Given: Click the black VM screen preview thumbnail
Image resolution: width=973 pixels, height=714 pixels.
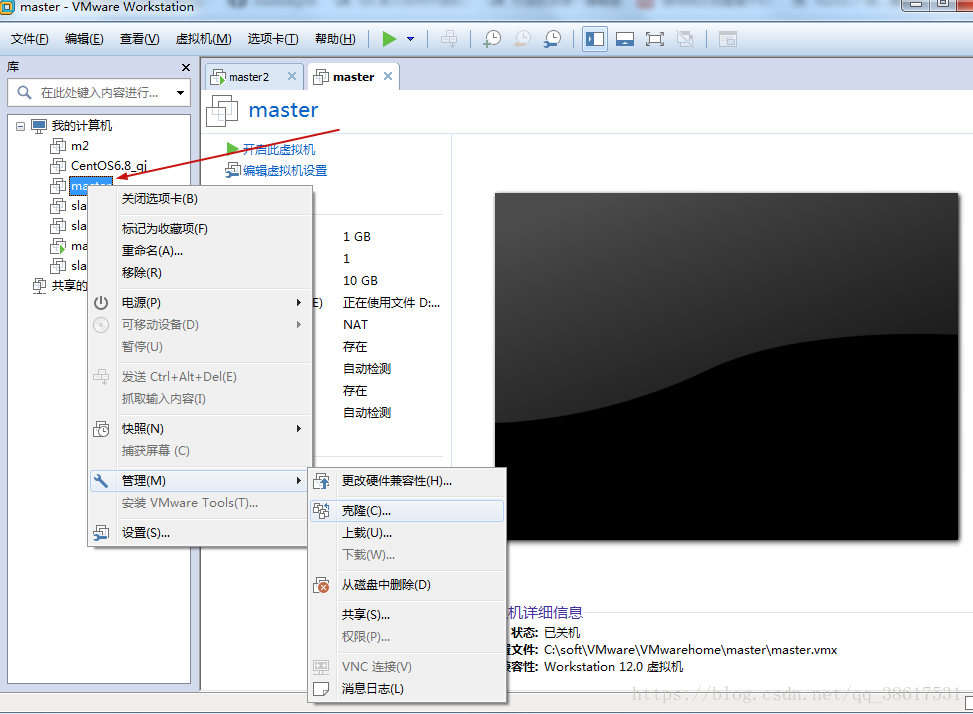Looking at the screenshot, I should (727, 367).
